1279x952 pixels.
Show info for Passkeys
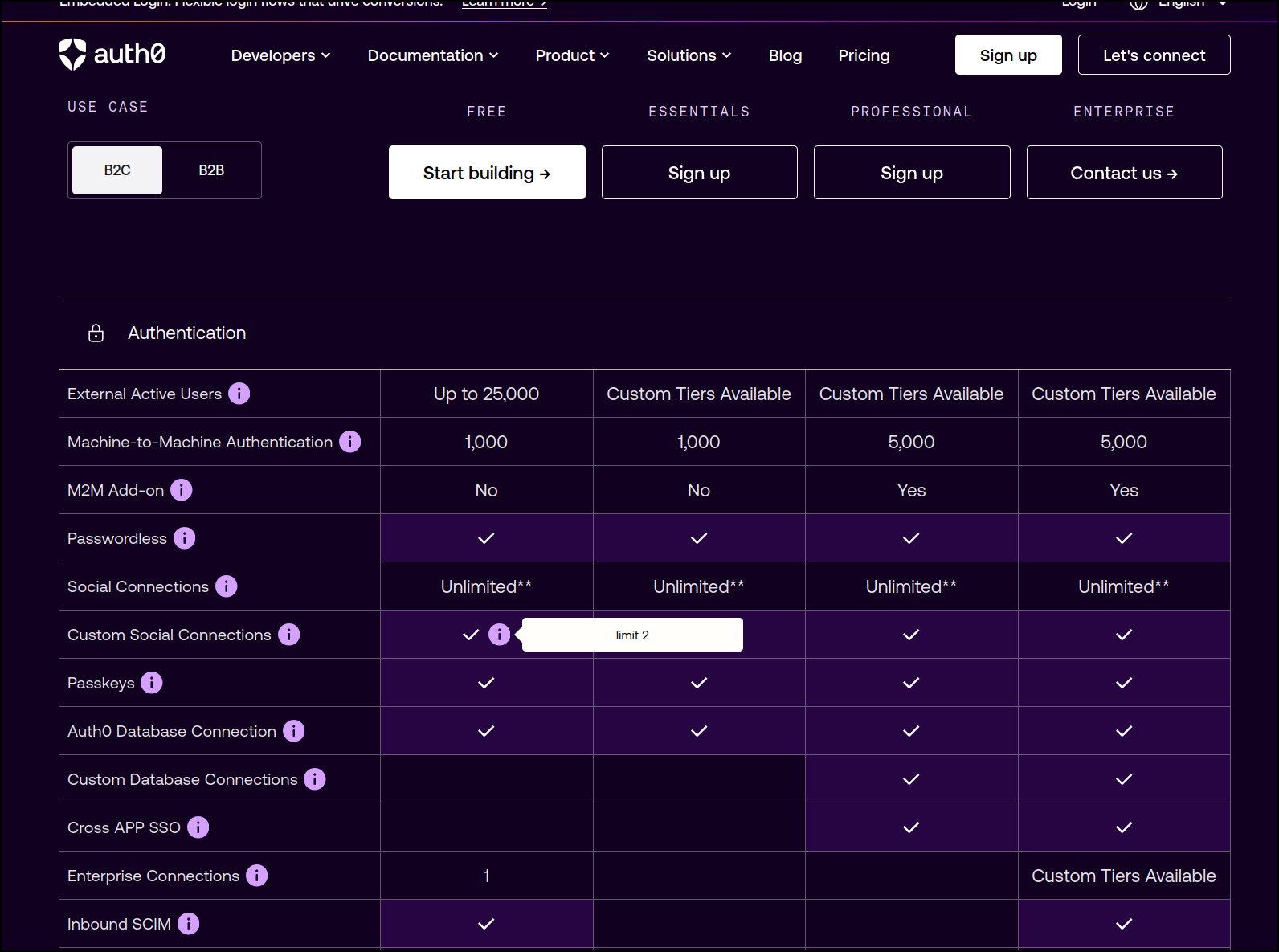(152, 683)
